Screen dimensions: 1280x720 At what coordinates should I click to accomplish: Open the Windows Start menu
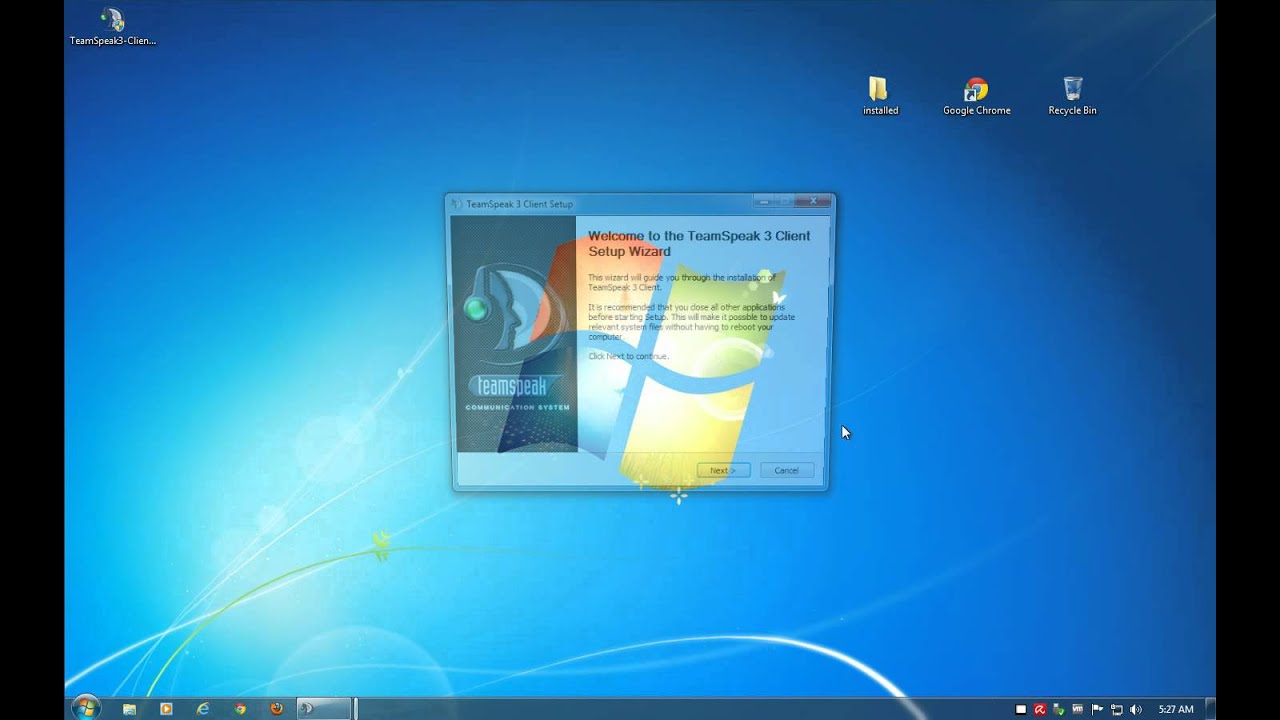coord(86,708)
